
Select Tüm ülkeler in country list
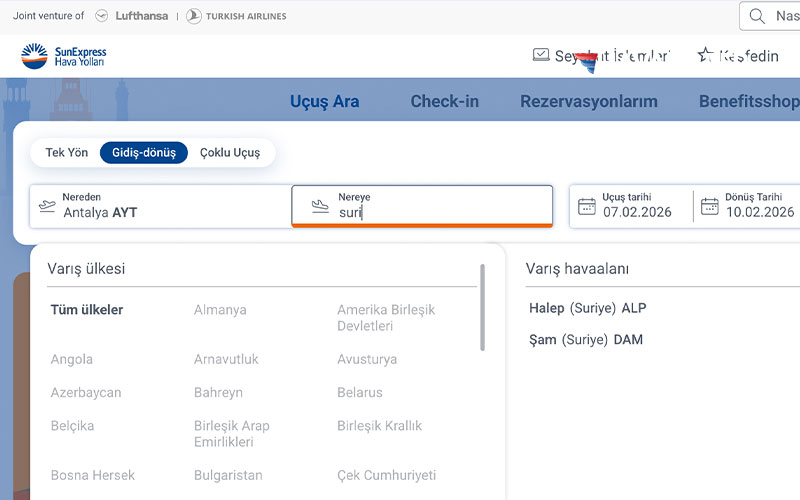[87, 310]
